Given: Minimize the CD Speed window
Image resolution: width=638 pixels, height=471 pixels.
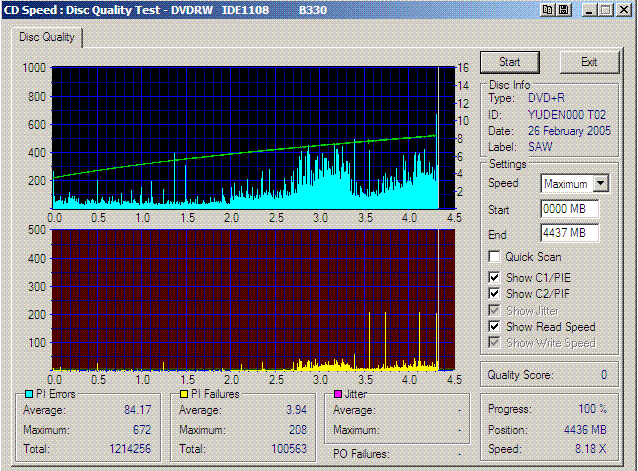Looking at the screenshot, I should 589,10.
